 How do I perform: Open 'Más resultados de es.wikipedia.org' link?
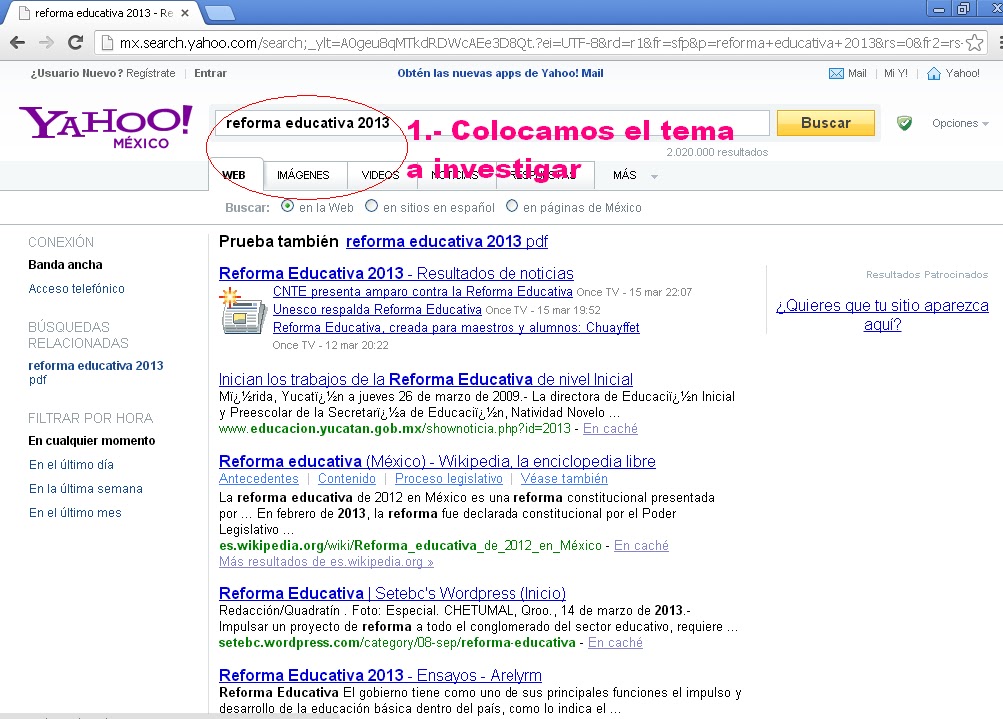(x=326, y=562)
